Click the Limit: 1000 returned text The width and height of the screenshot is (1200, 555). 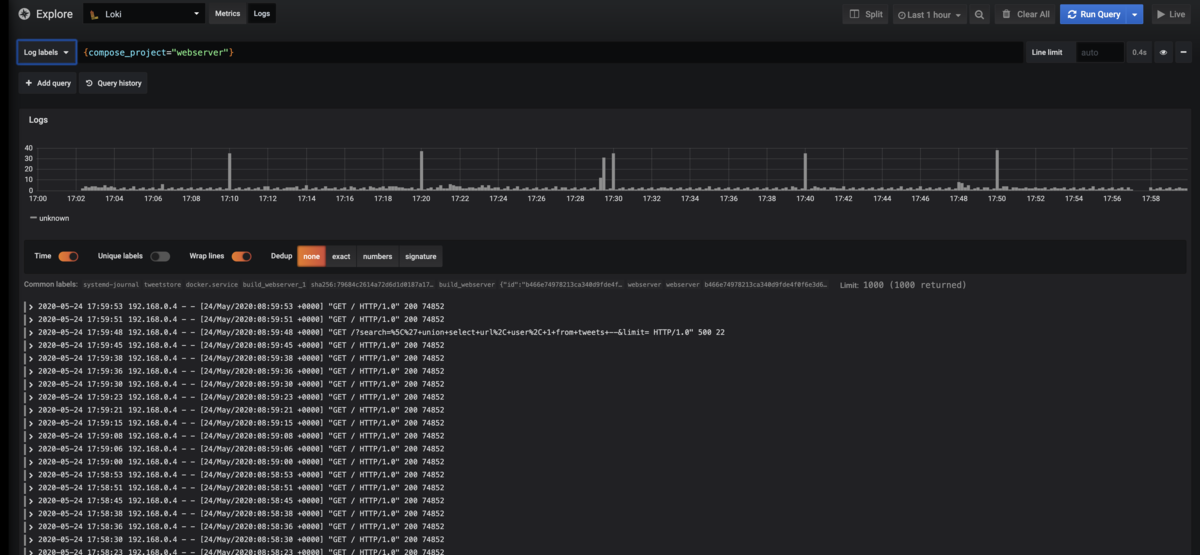[903, 285]
